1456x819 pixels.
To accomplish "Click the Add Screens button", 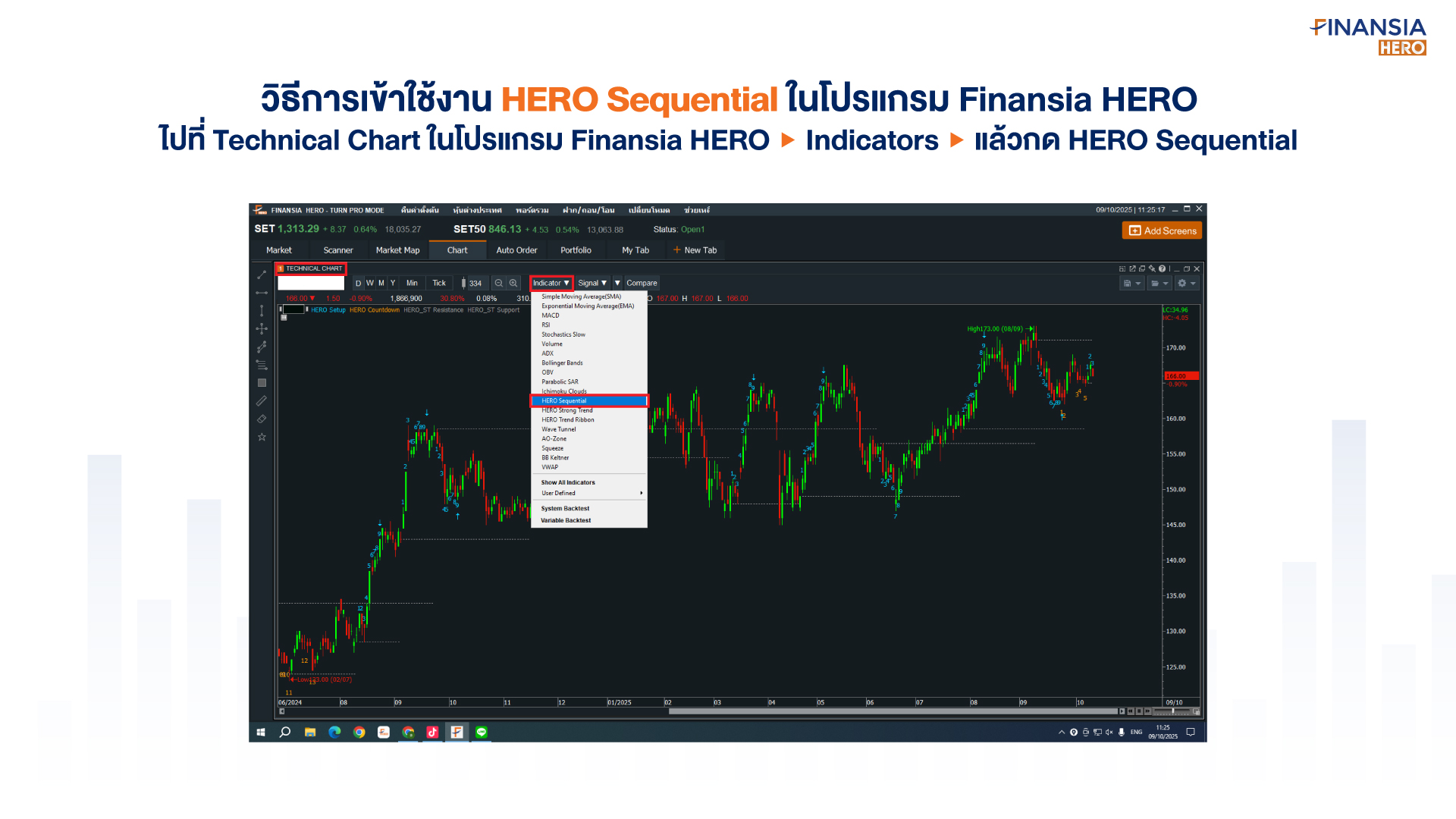I will [1162, 231].
